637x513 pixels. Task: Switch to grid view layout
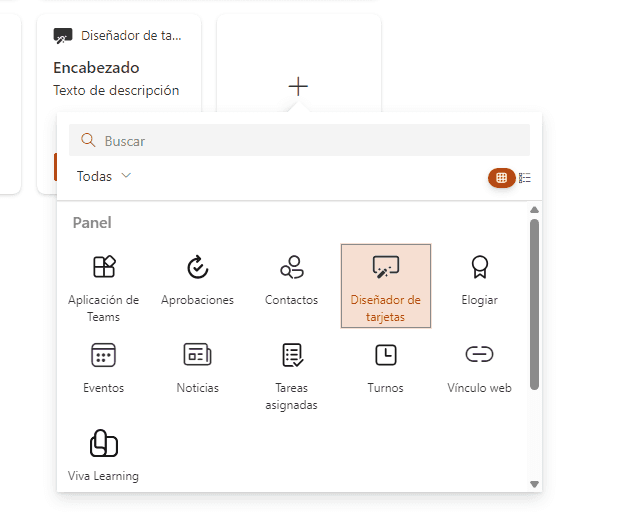[x=501, y=178]
